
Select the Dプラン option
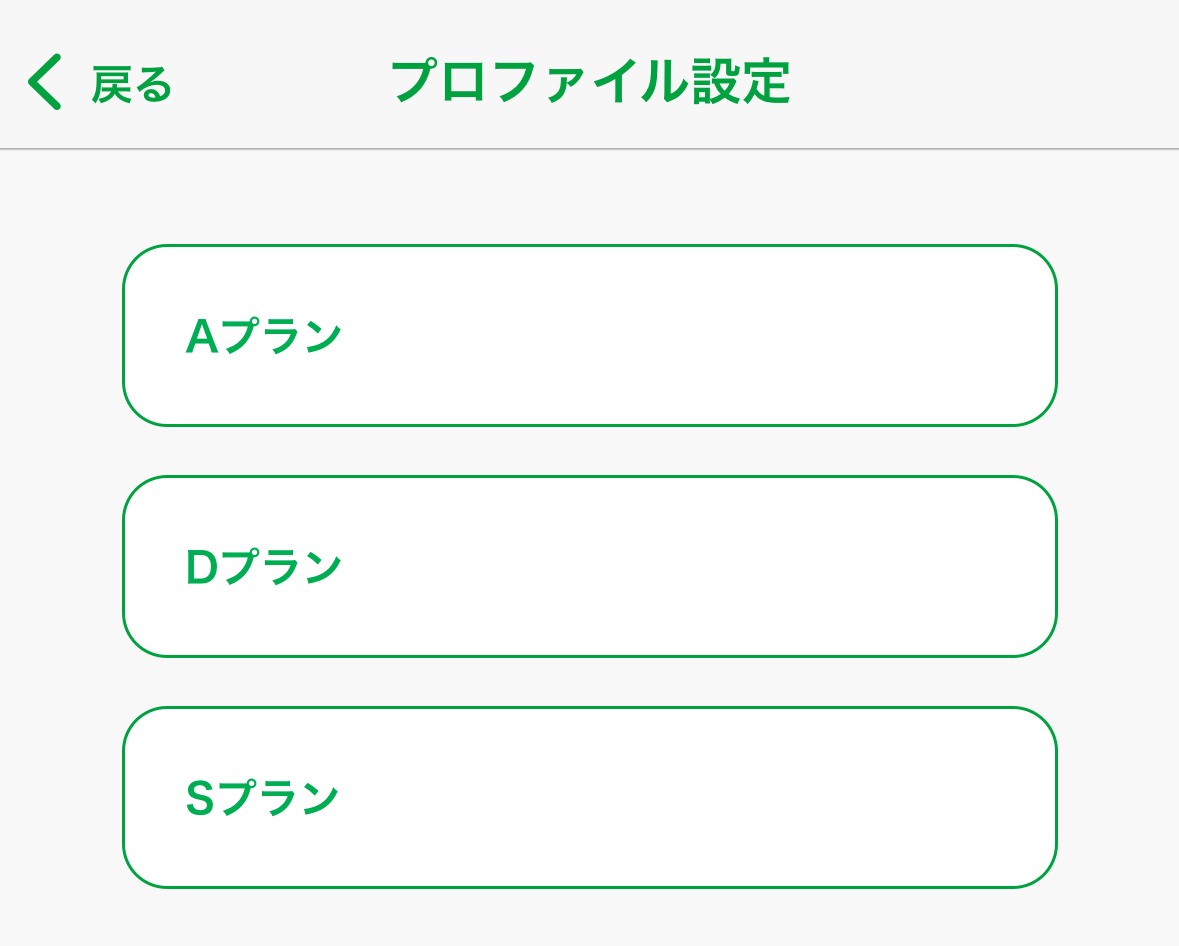click(589, 567)
